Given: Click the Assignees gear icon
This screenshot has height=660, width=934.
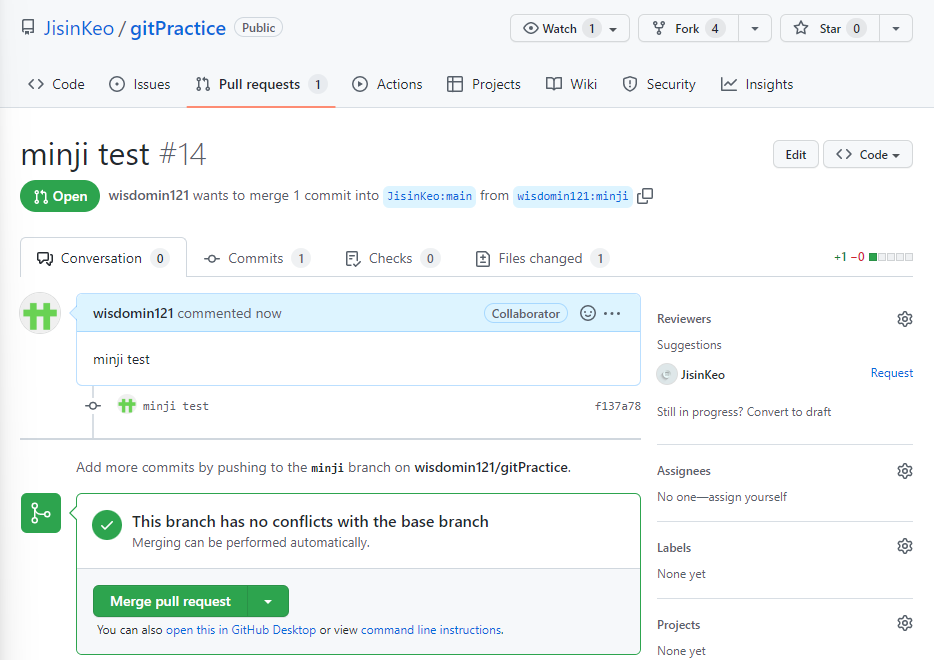Looking at the screenshot, I should click(x=904, y=471).
